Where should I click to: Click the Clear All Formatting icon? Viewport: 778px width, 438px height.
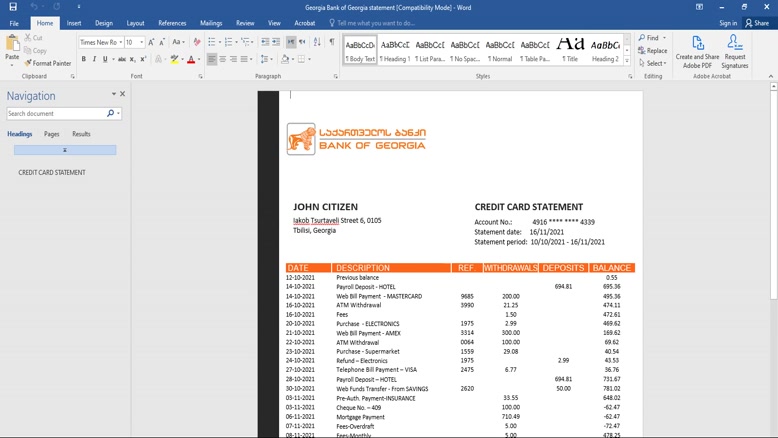197,42
